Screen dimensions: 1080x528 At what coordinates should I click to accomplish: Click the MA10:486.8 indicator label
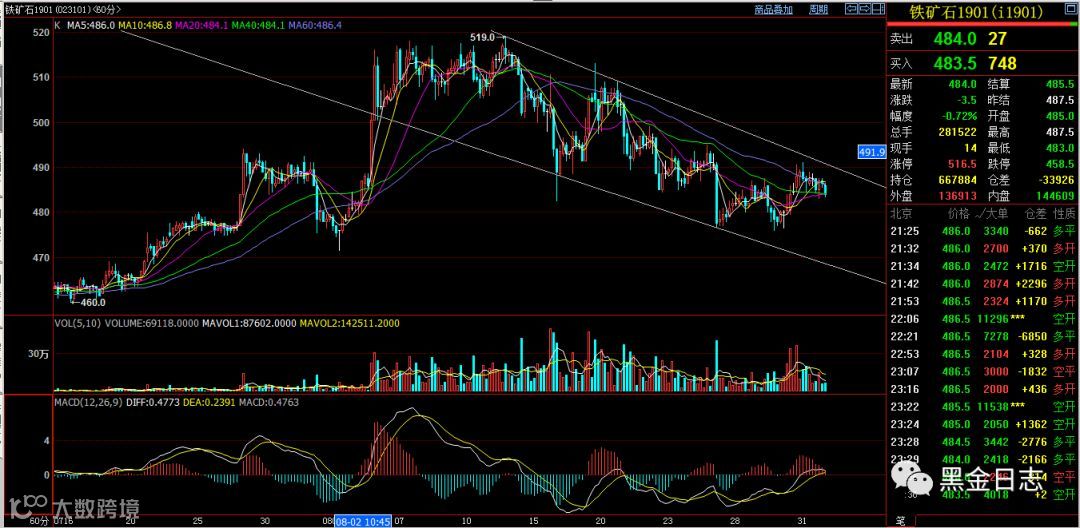(145, 25)
